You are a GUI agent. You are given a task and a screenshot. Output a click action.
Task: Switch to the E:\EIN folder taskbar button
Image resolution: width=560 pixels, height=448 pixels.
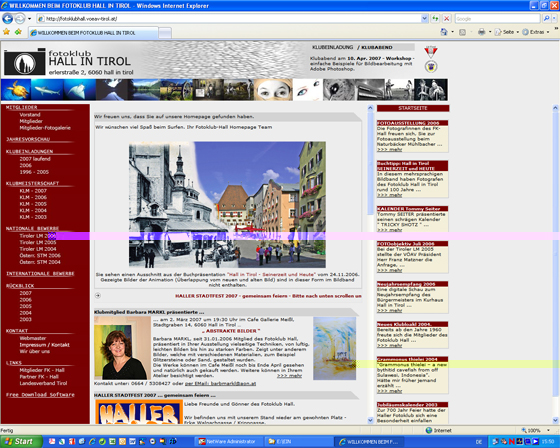[x=299, y=442]
